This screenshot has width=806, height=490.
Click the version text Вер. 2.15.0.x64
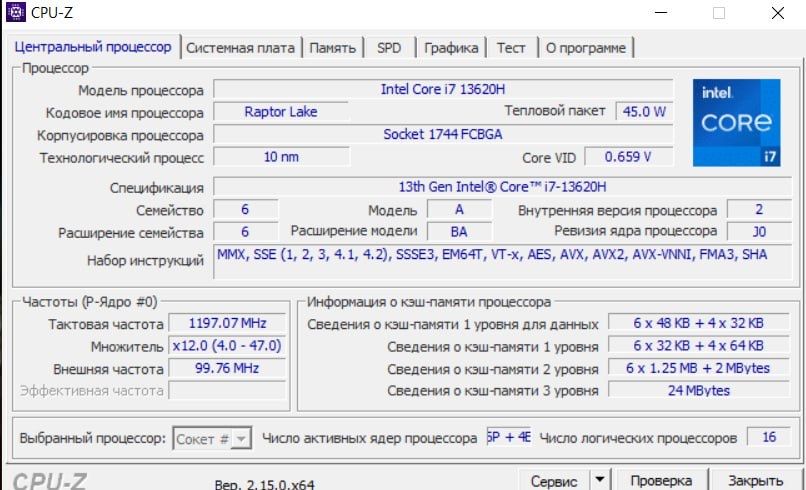(264, 484)
